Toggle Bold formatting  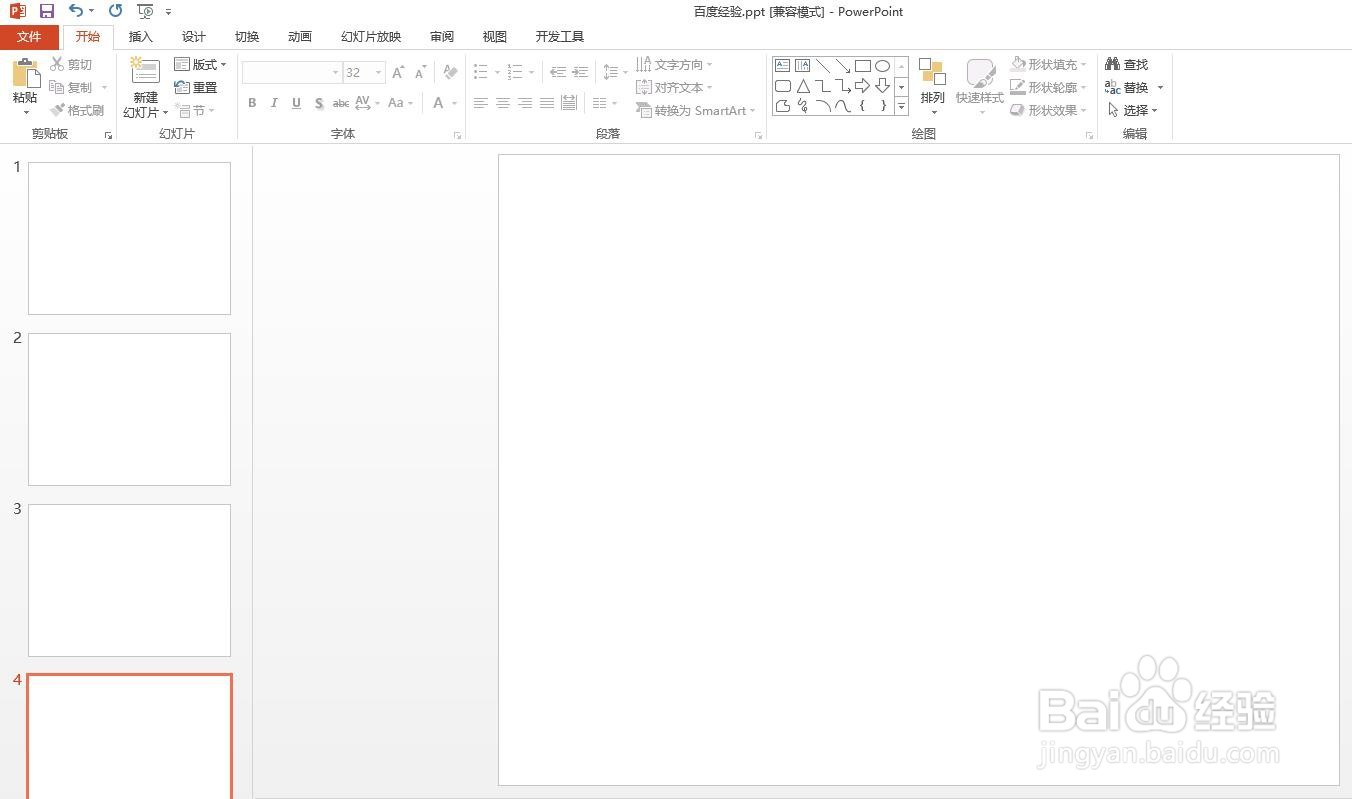pos(252,103)
